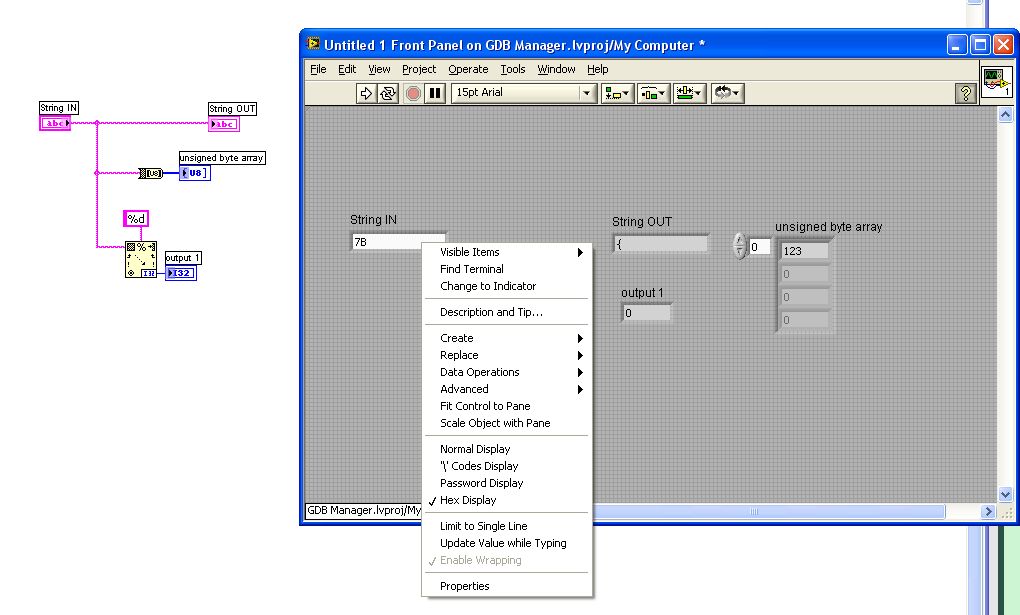Open the Distribute Objects toolbar menu
Image resolution: width=1020 pixels, height=615 pixels.
pyautogui.click(x=652, y=93)
